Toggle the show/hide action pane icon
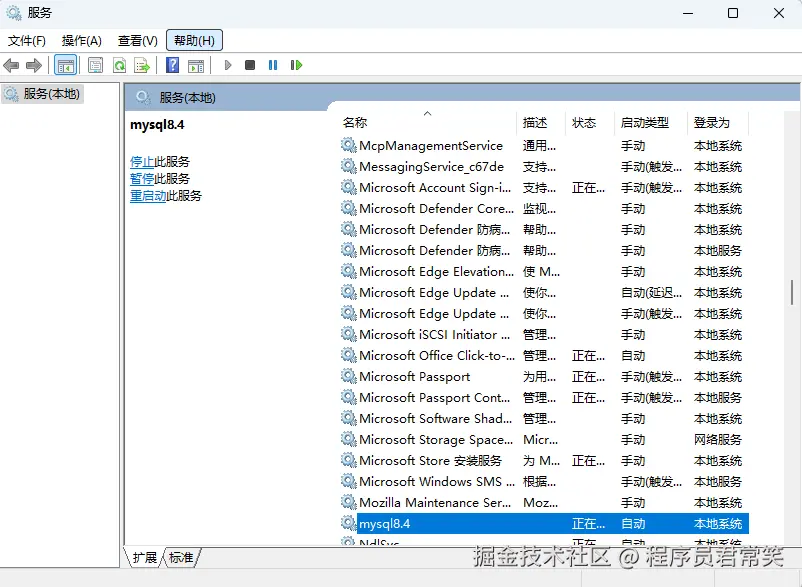Image resolution: width=802 pixels, height=587 pixels. point(196,65)
